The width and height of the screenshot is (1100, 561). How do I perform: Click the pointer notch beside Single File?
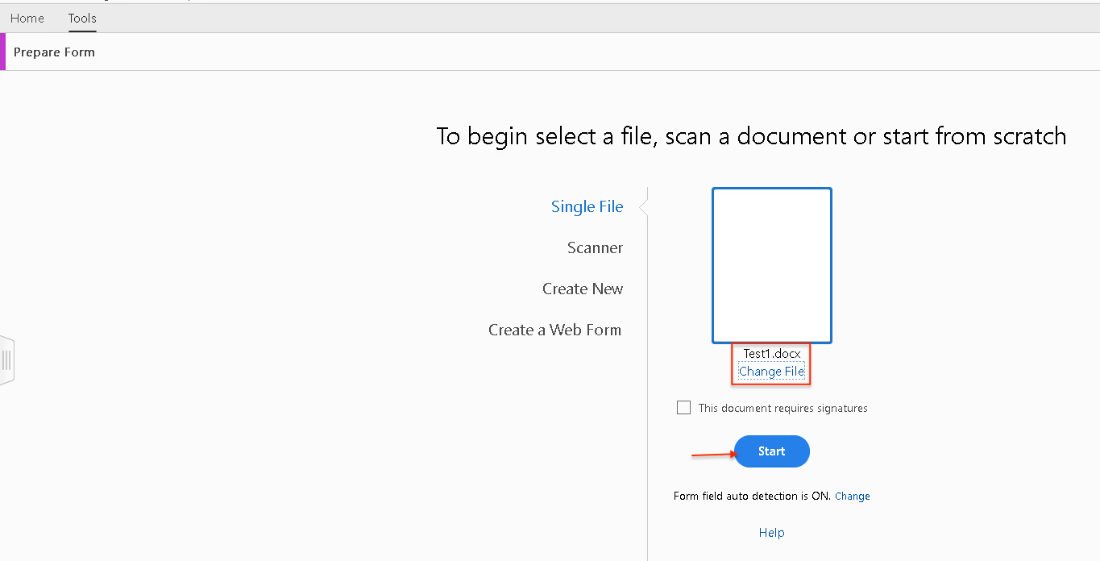(x=643, y=207)
